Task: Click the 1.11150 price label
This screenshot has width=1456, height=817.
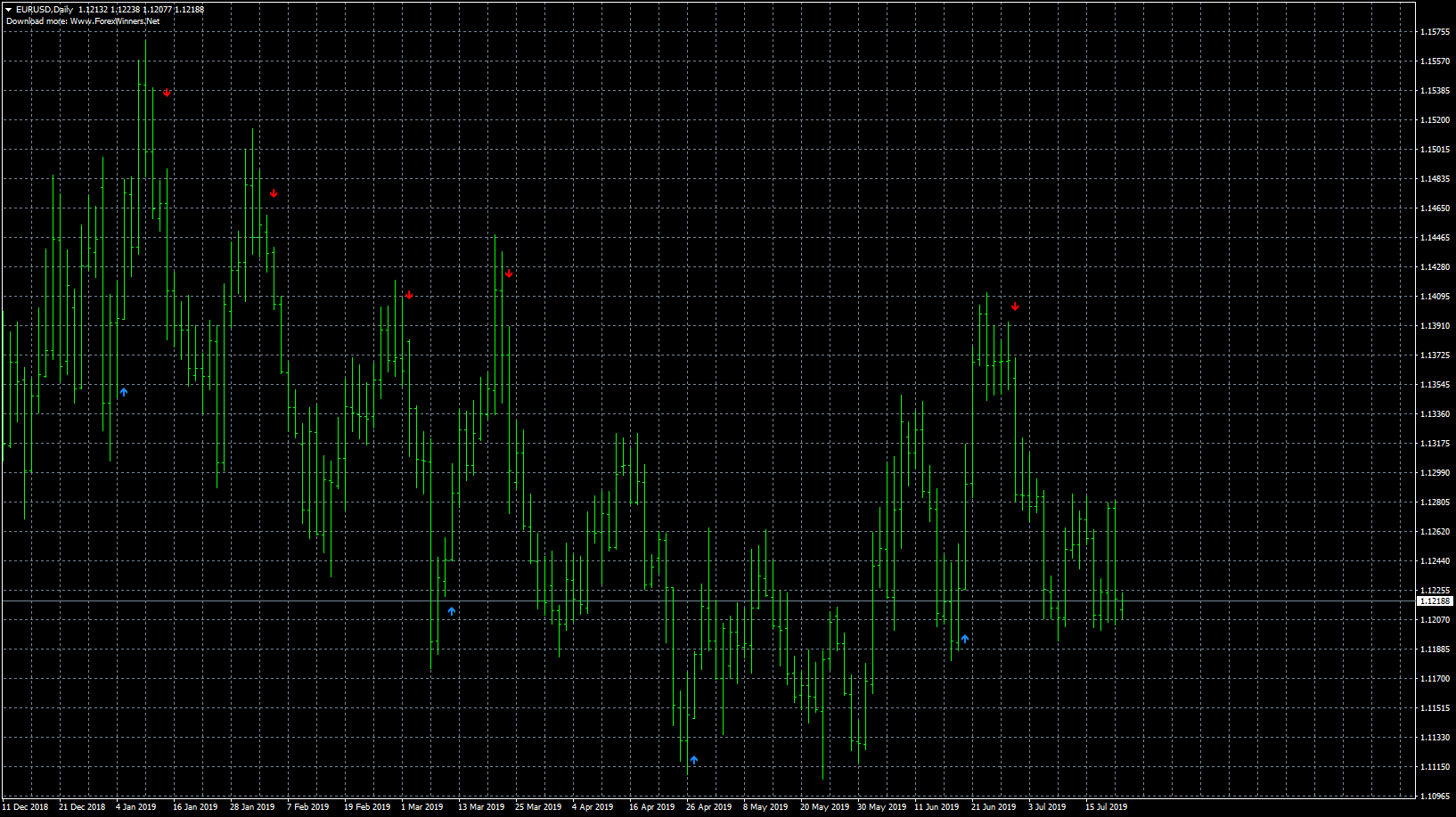Action: [x=1435, y=767]
